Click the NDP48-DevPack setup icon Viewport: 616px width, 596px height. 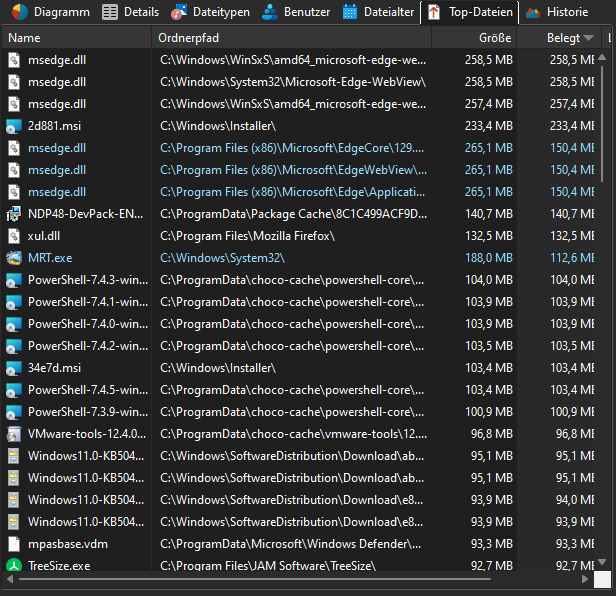(14, 214)
